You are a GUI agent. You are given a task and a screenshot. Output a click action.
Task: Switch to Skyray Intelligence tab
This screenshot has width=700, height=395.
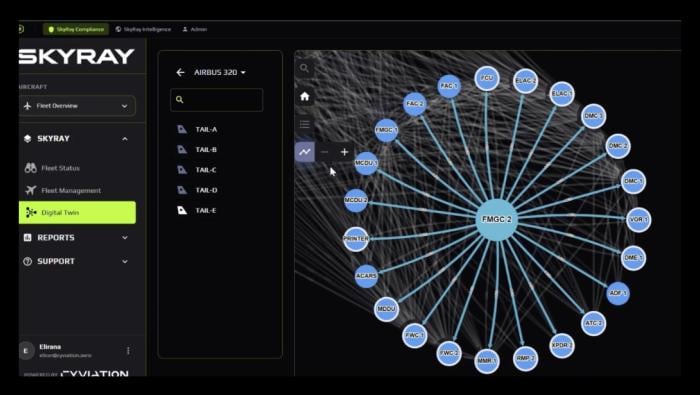tap(143, 29)
